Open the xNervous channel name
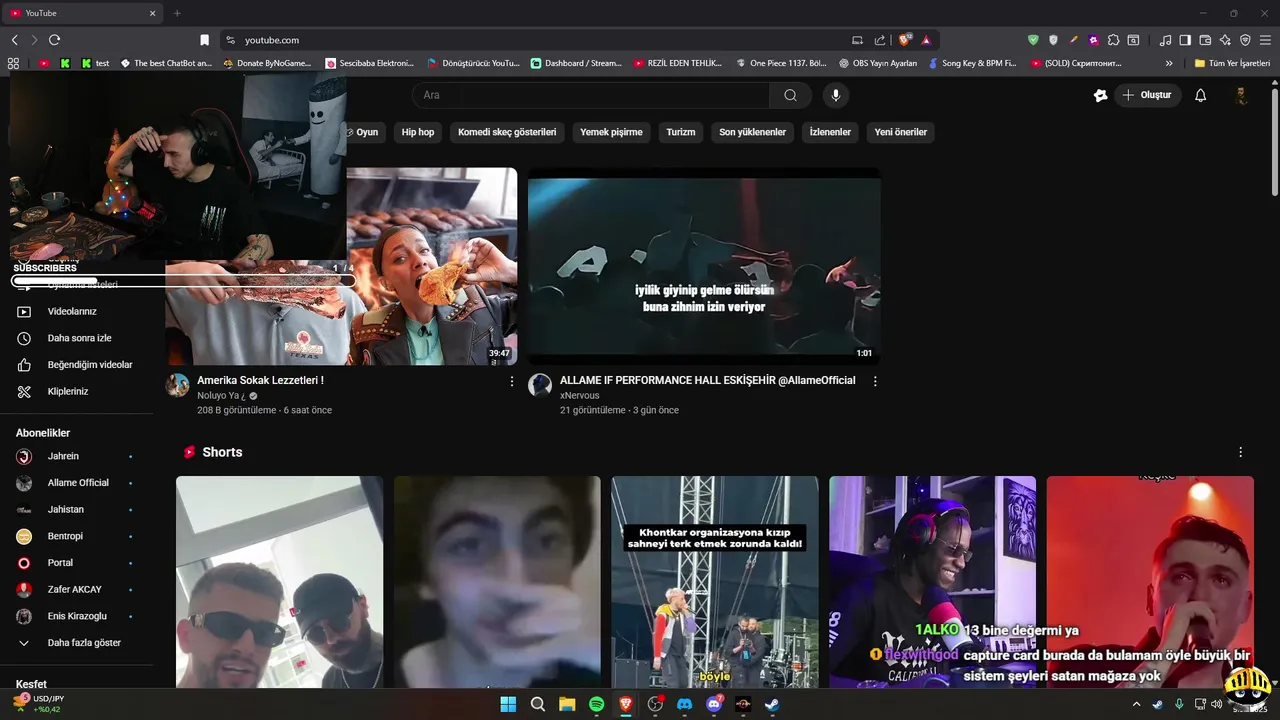The image size is (1280, 720). tap(580, 395)
